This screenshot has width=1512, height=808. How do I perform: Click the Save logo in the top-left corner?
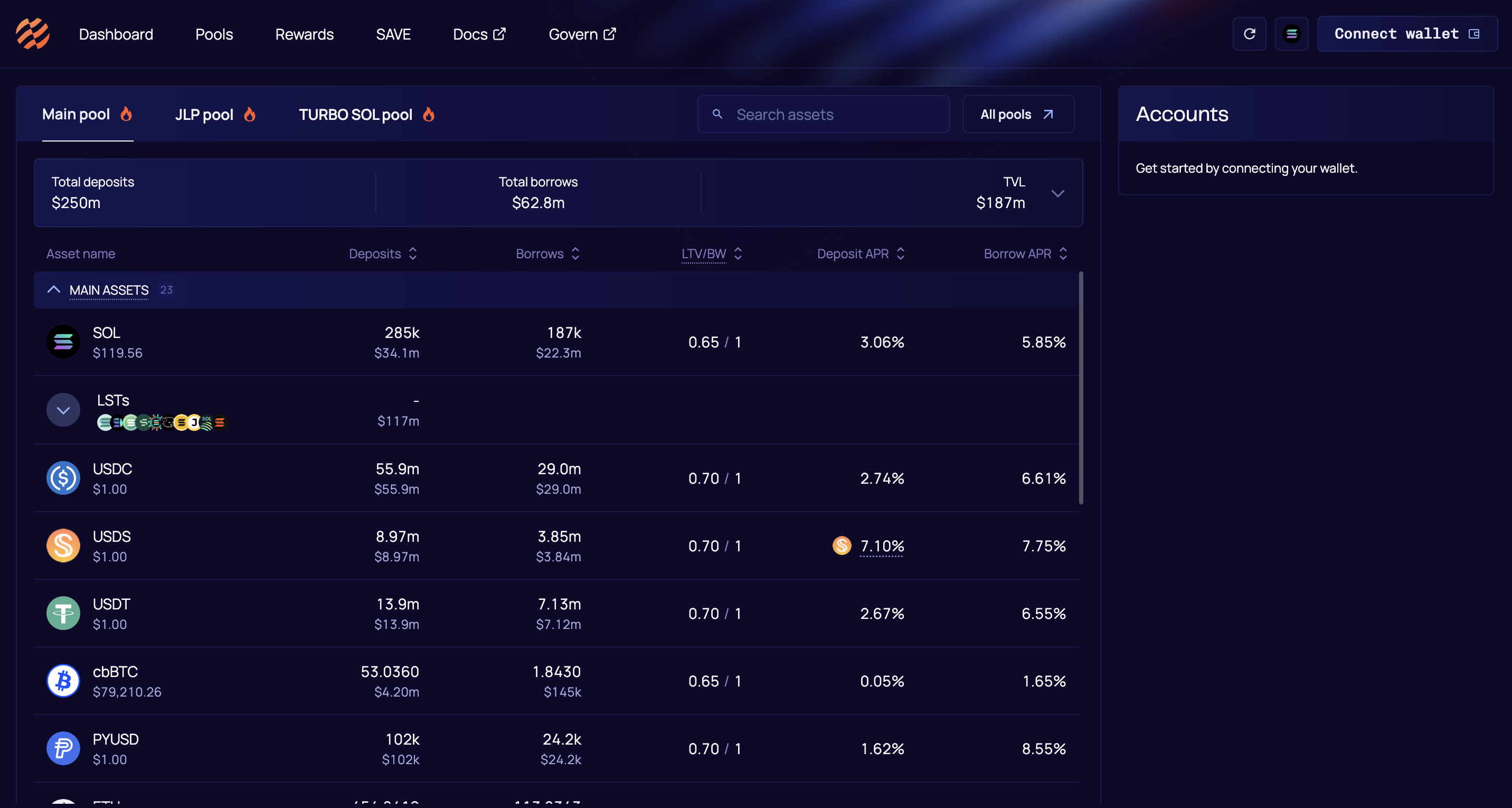tap(32, 33)
